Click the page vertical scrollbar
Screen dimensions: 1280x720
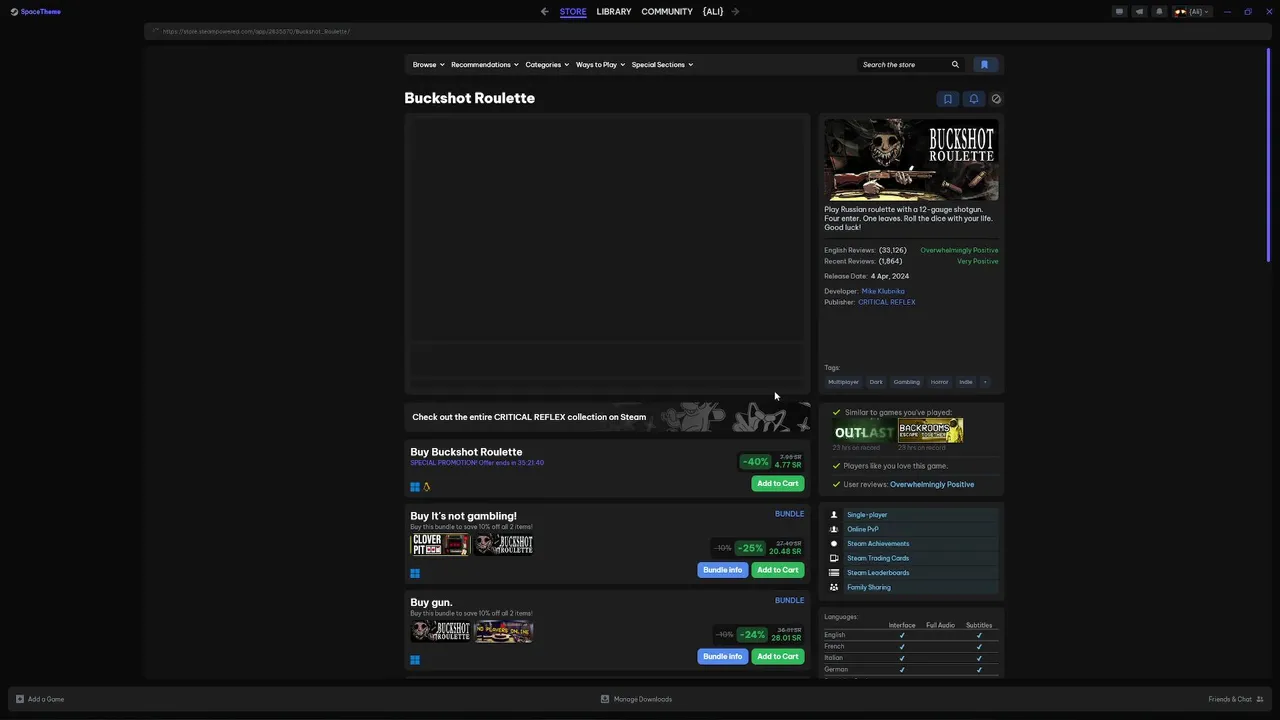pos(1270,155)
